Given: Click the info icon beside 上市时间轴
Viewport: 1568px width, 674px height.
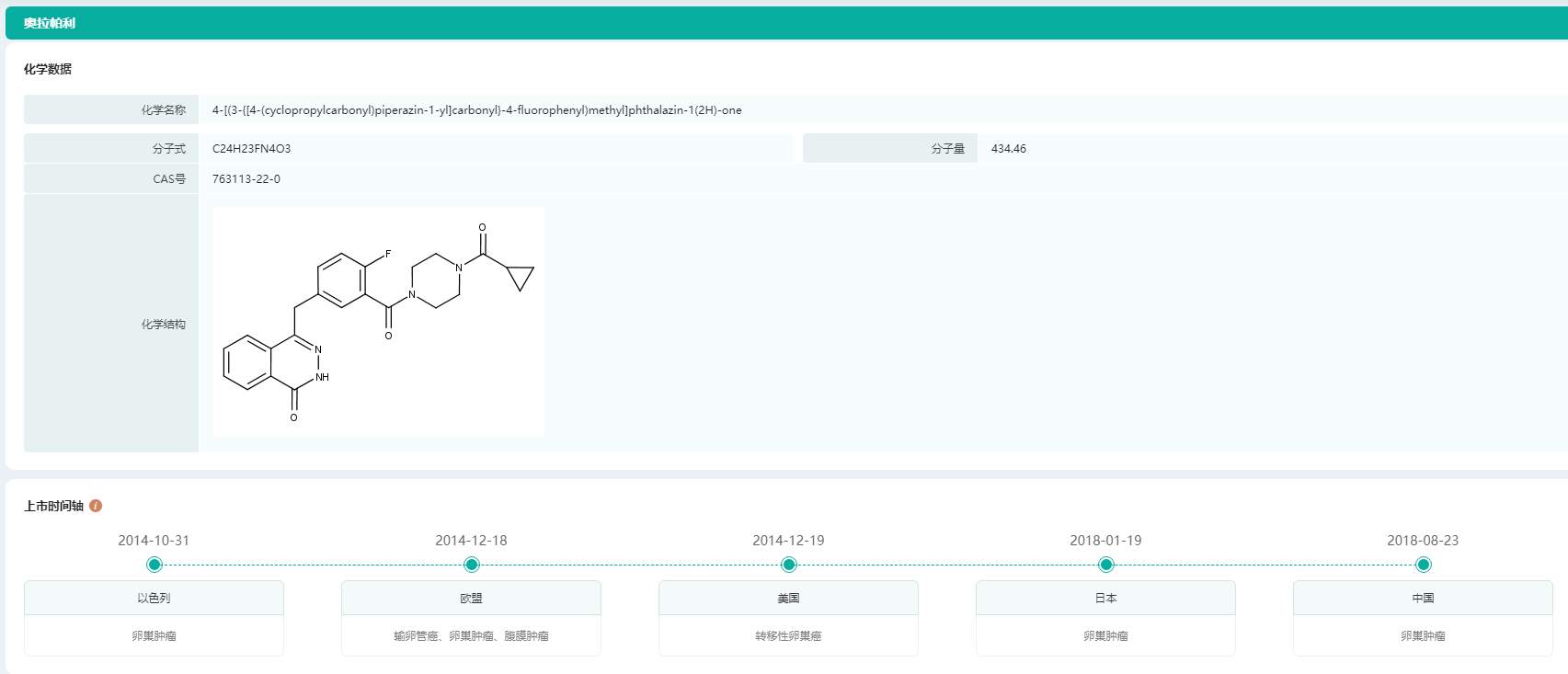Looking at the screenshot, I should [x=96, y=506].
